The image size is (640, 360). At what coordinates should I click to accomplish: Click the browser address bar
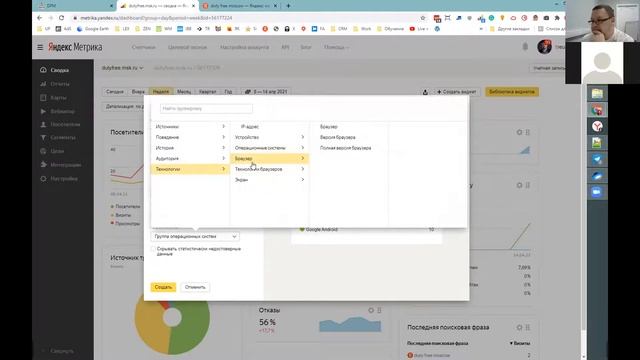pos(245,18)
